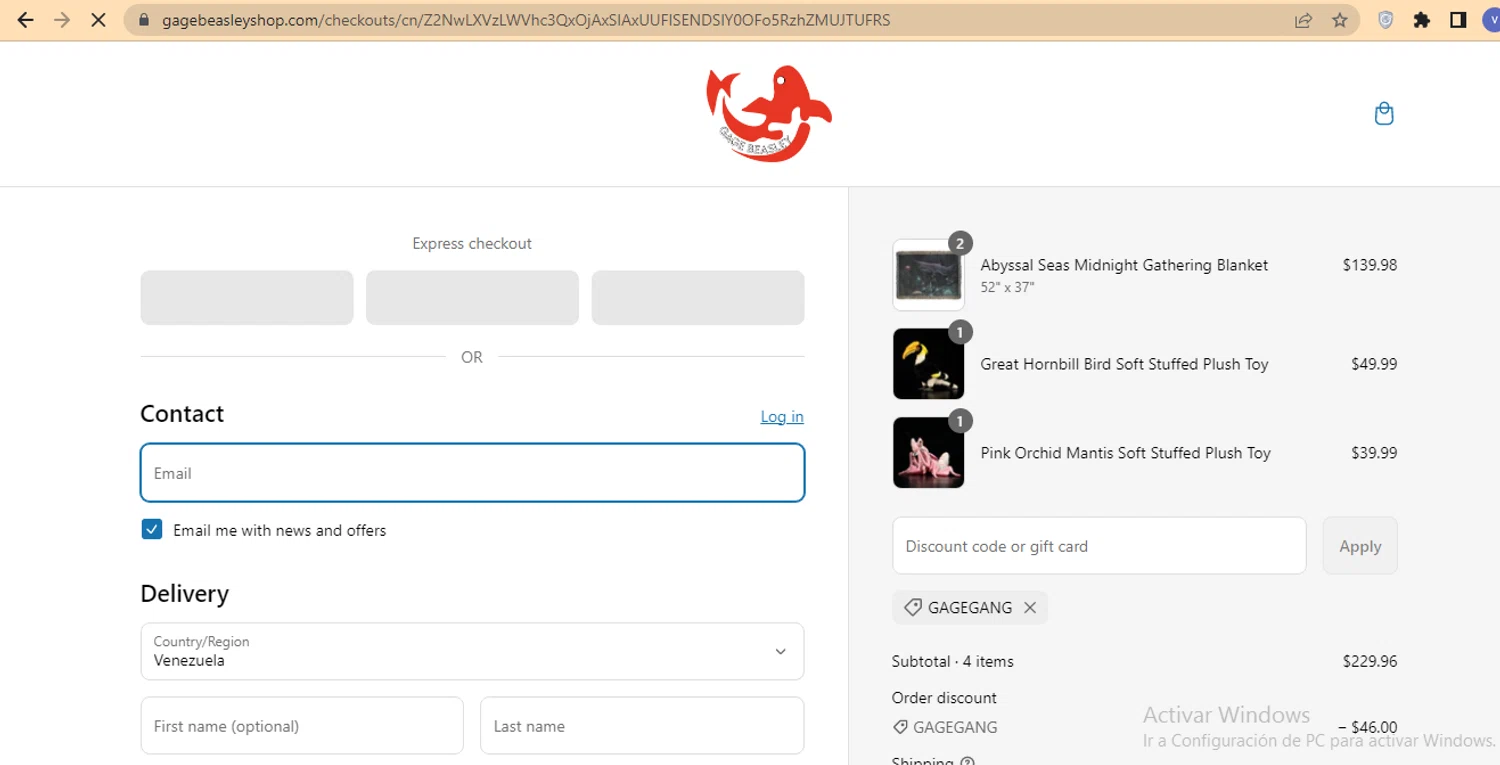Click the GAGEGANG applied discount chip
1500x765 pixels.
click(969, 607)
